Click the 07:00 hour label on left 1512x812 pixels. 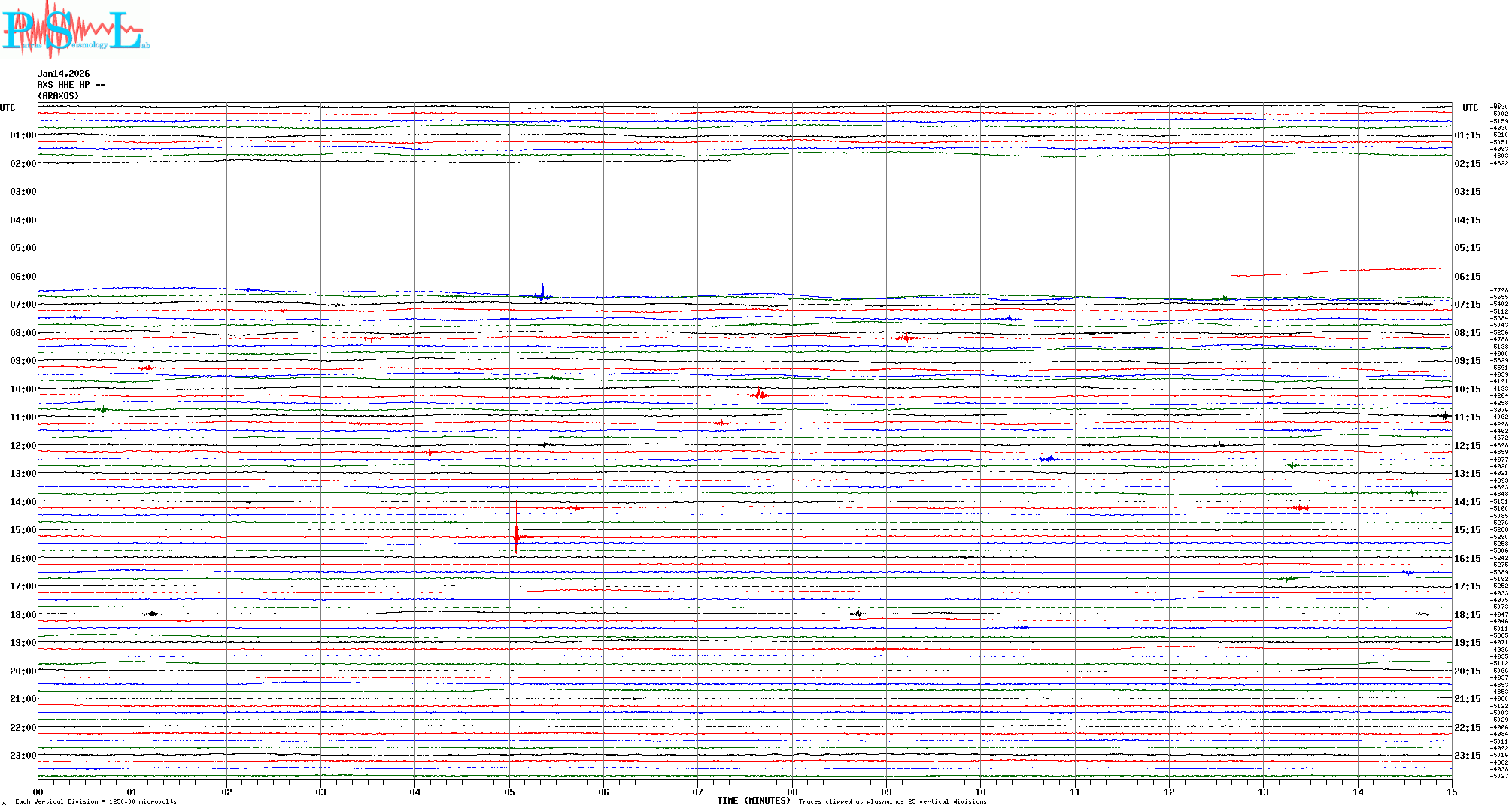(x=23, y=304)
